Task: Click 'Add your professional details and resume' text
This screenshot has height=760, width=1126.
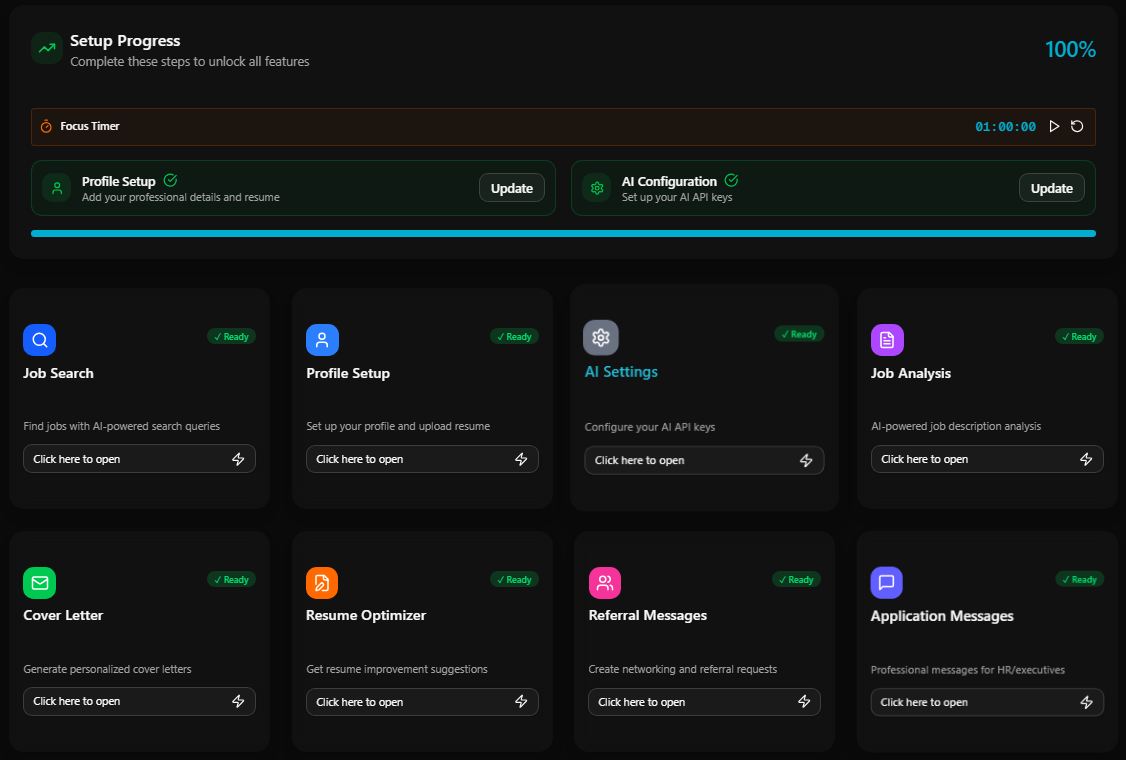Action: tap(181, 197)
